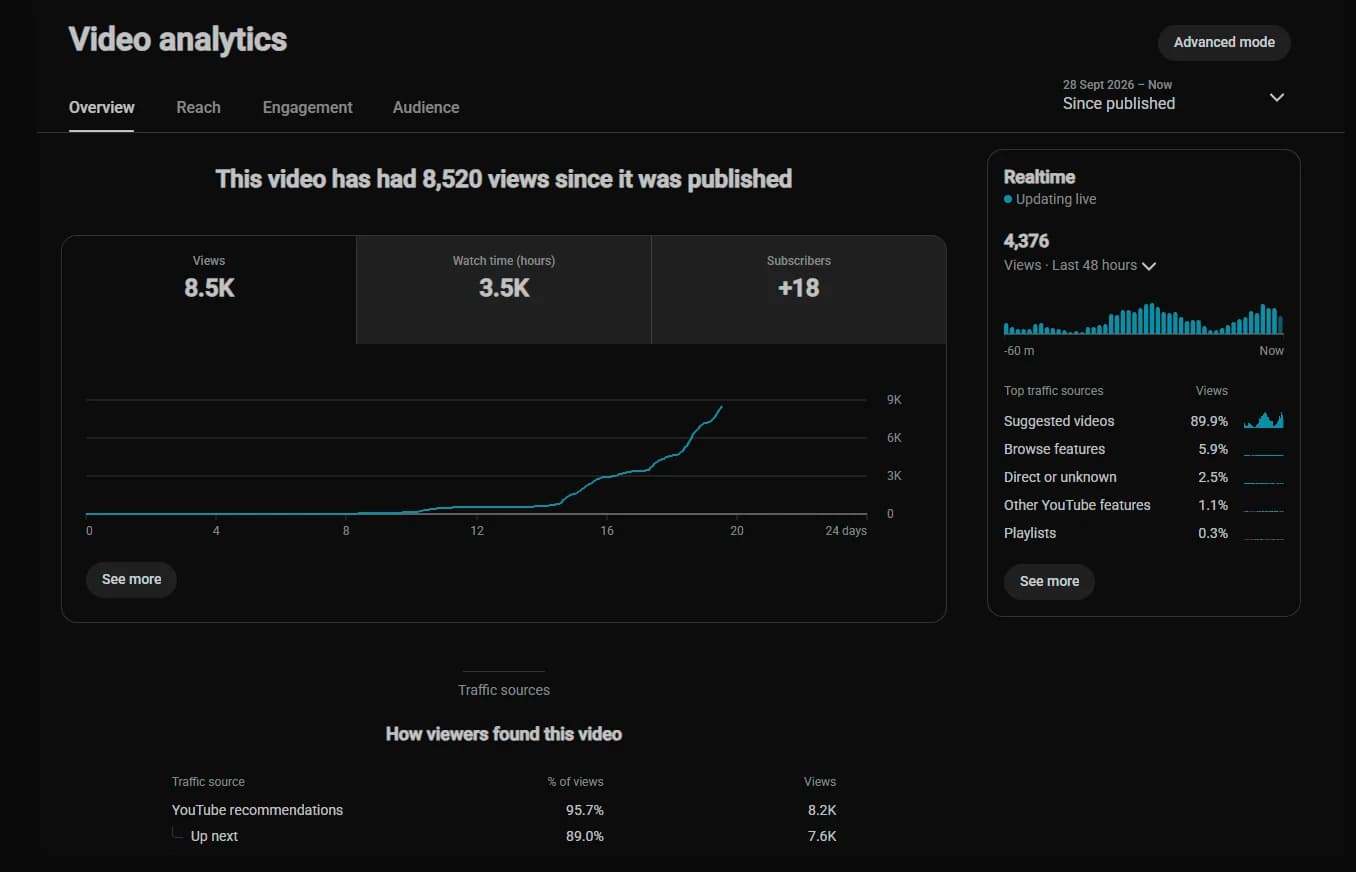Click the Advanced mode button

coord(1224,42)
